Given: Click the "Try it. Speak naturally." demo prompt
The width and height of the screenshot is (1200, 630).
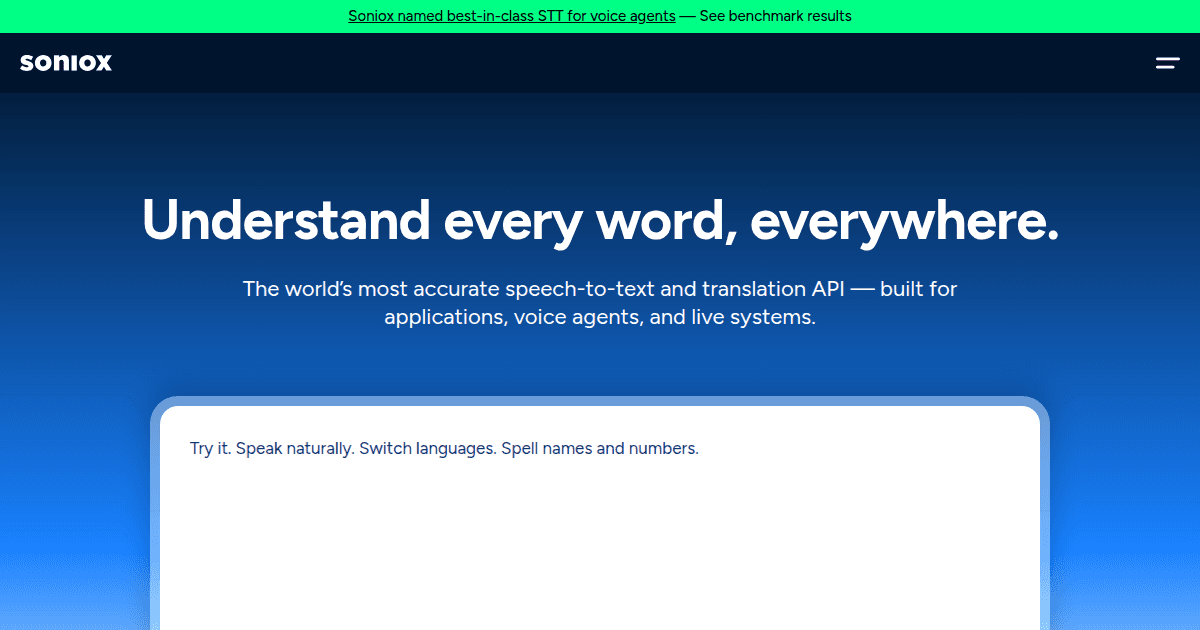Looking at the screenshot, I should click(444, 448).
